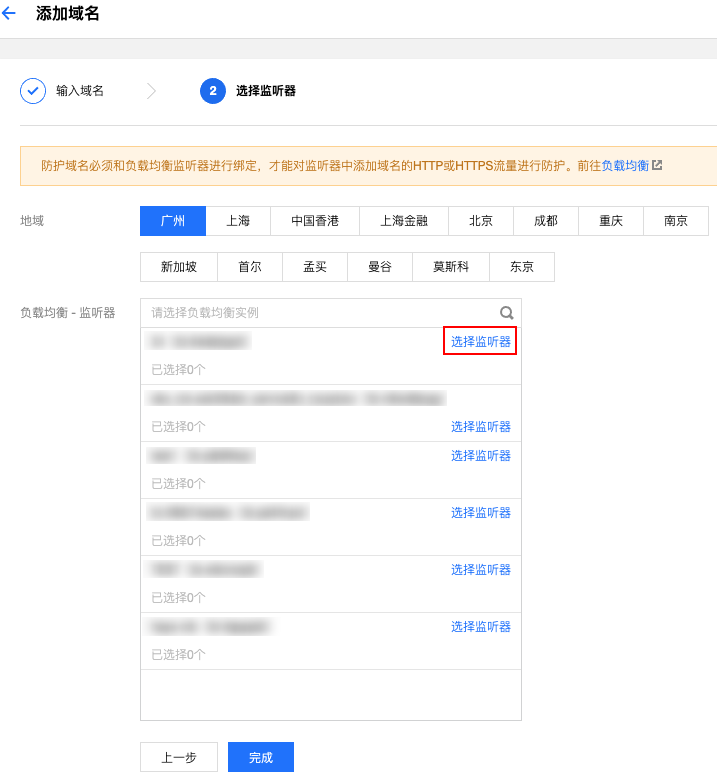
Task: Select the 首尔 region tab
Action: click(250, 267)
